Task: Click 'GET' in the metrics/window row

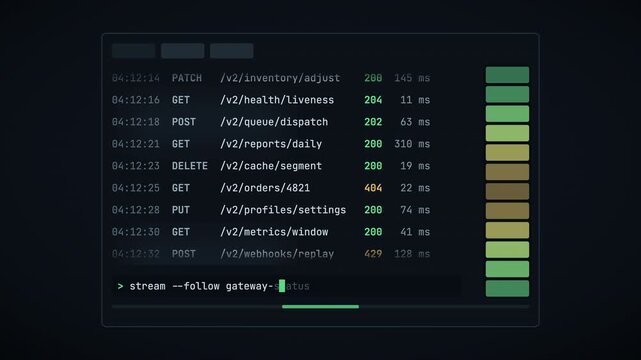Action: click(181, 232)
